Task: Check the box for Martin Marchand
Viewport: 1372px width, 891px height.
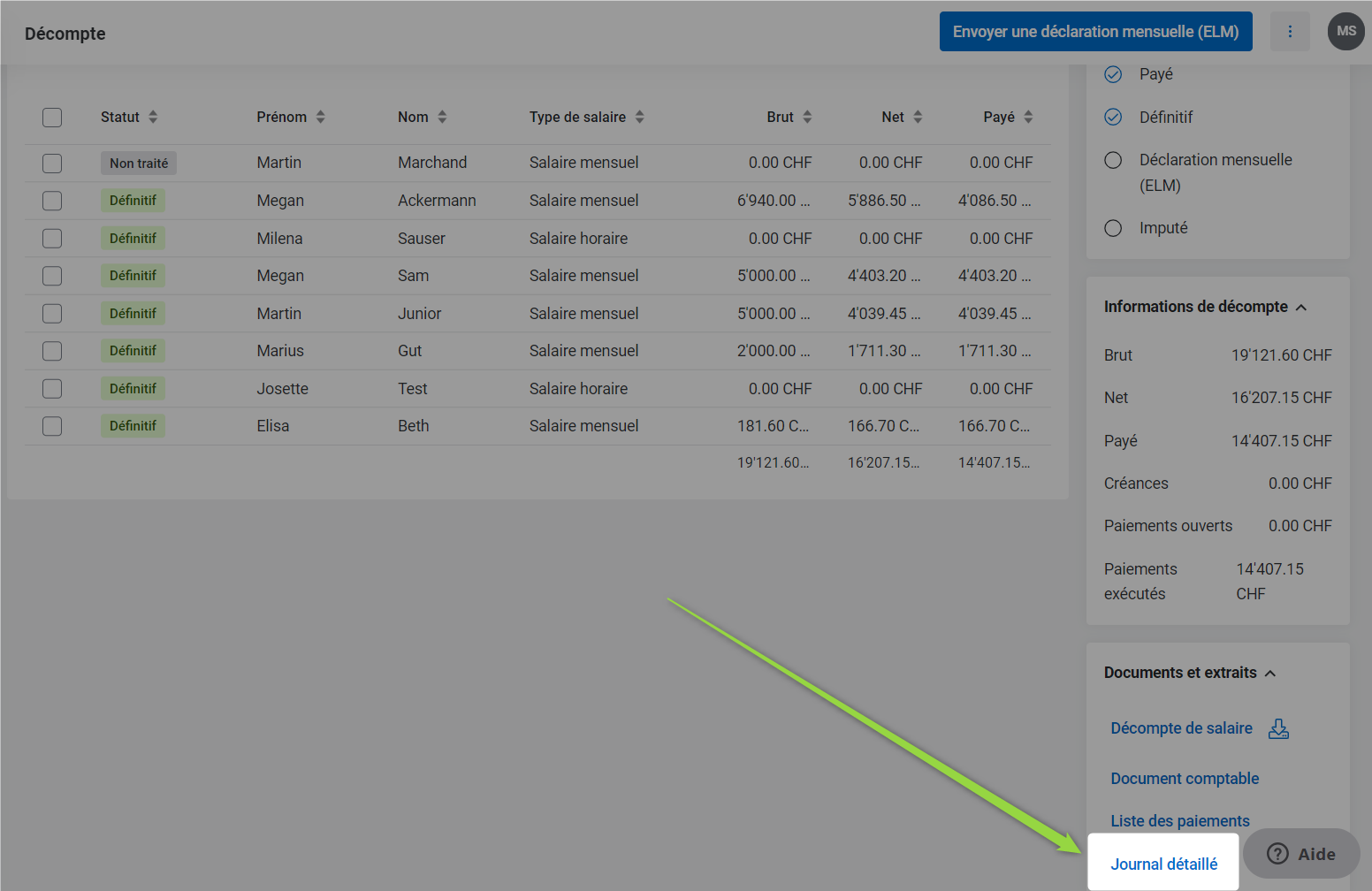Action: 52,164
